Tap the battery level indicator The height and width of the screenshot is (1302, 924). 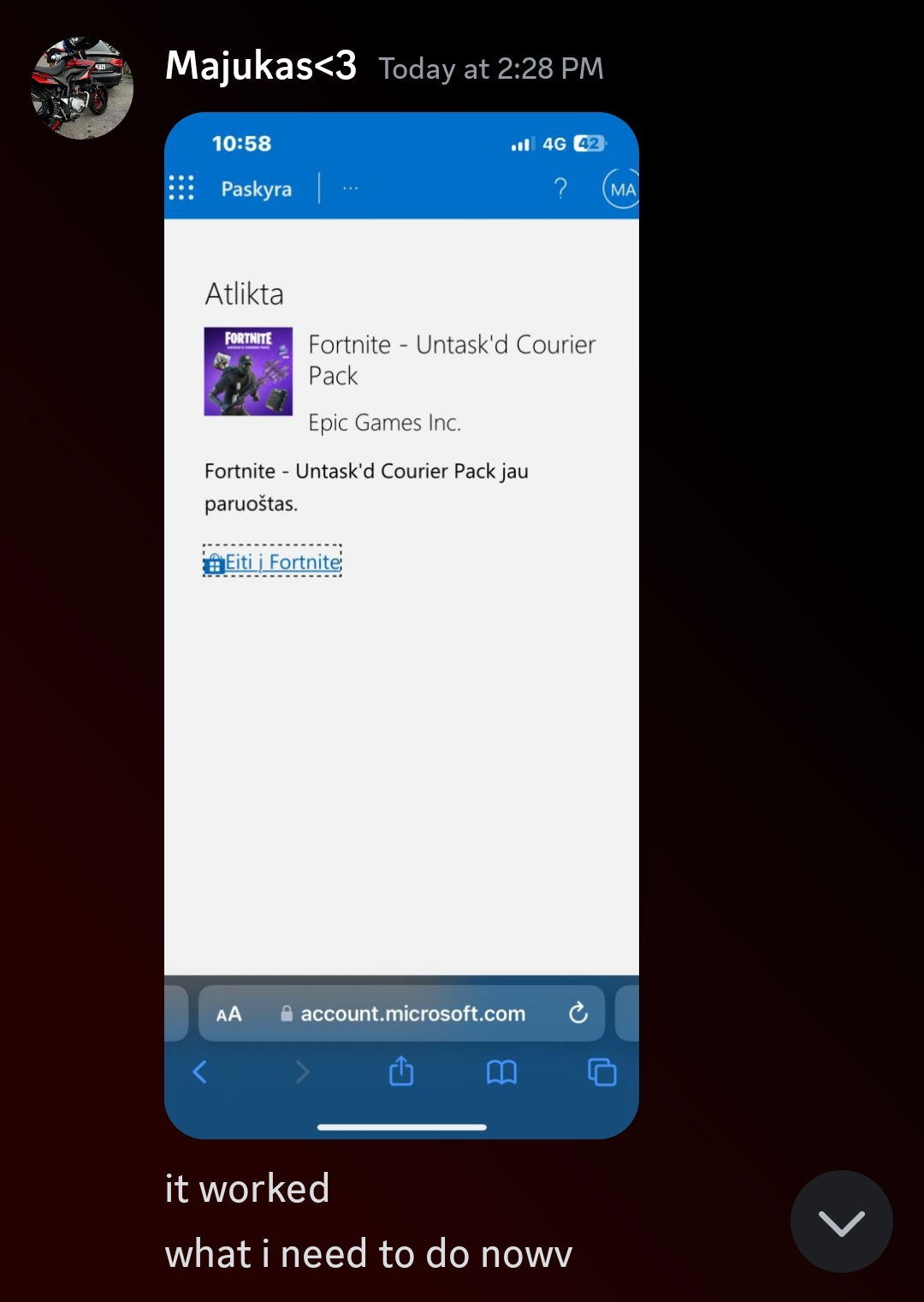590,144
